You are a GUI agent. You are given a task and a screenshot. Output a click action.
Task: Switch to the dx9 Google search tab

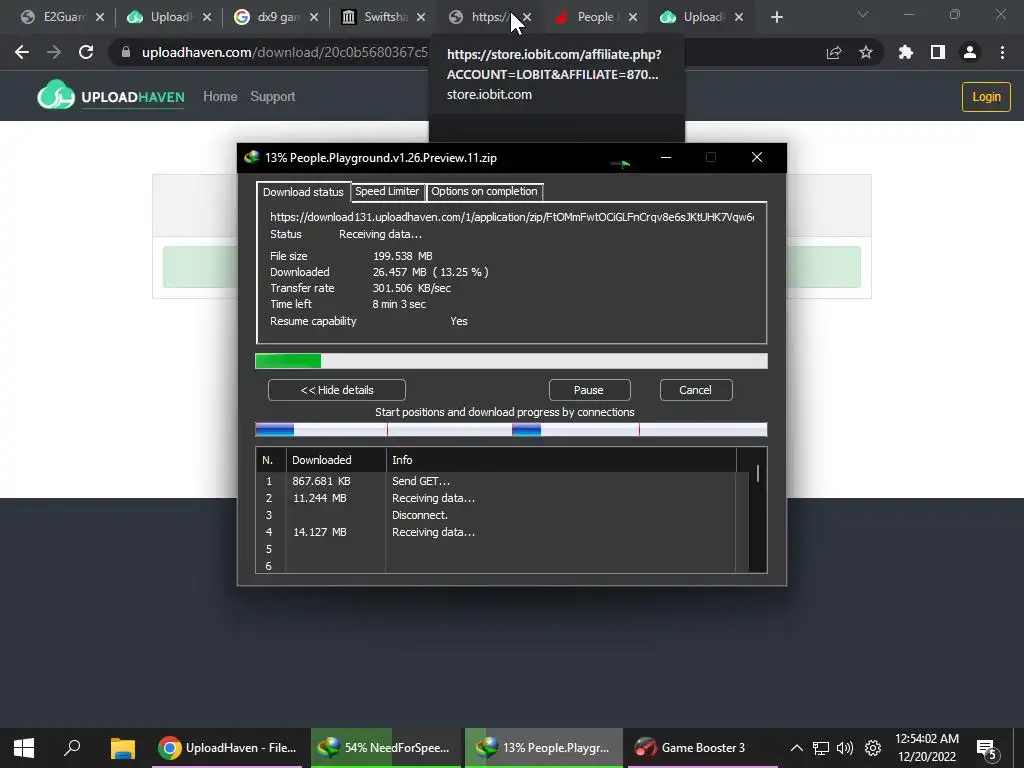tap(268, 18)
